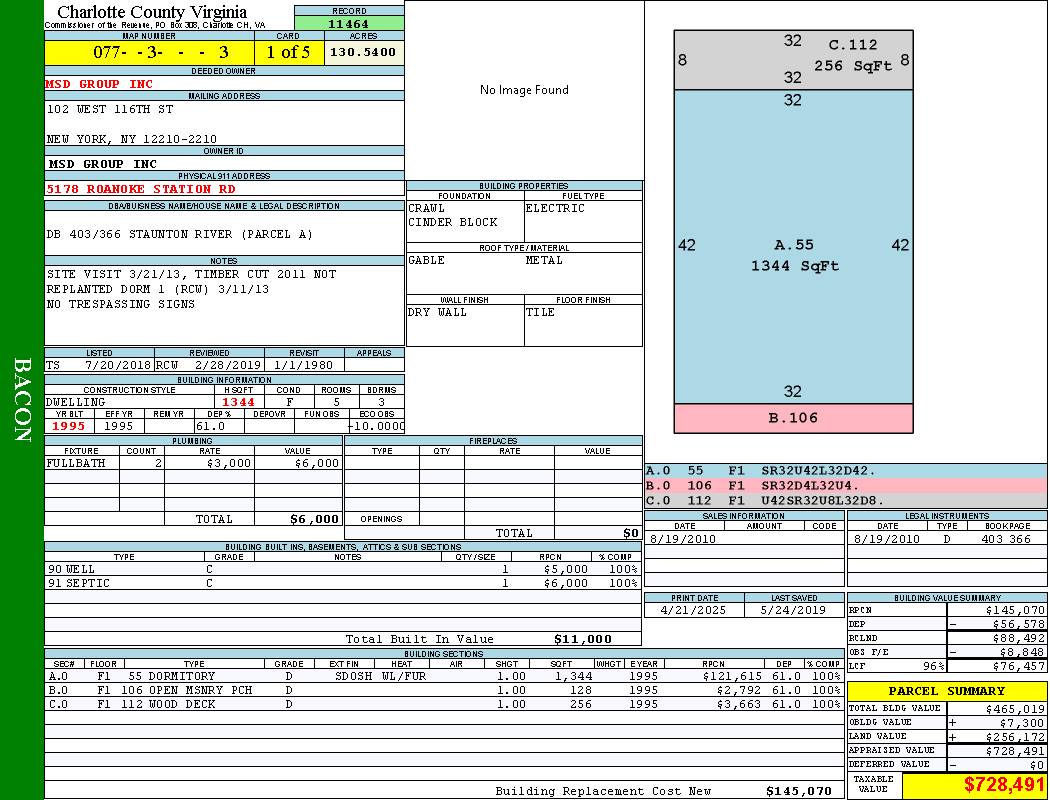The image size is (1050, 800).
Task: Click legal description DB 403/366 STAUNTON RIVER
Action: (179, 234)
